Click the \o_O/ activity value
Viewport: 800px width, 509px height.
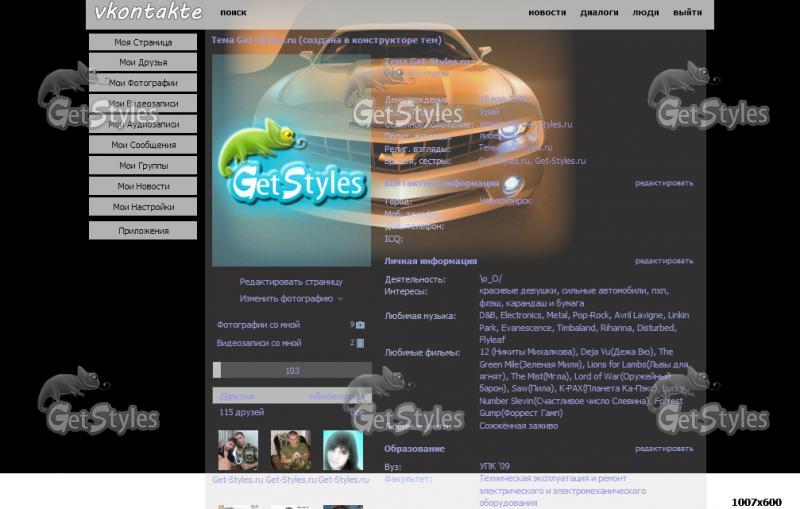coord(490,278)
